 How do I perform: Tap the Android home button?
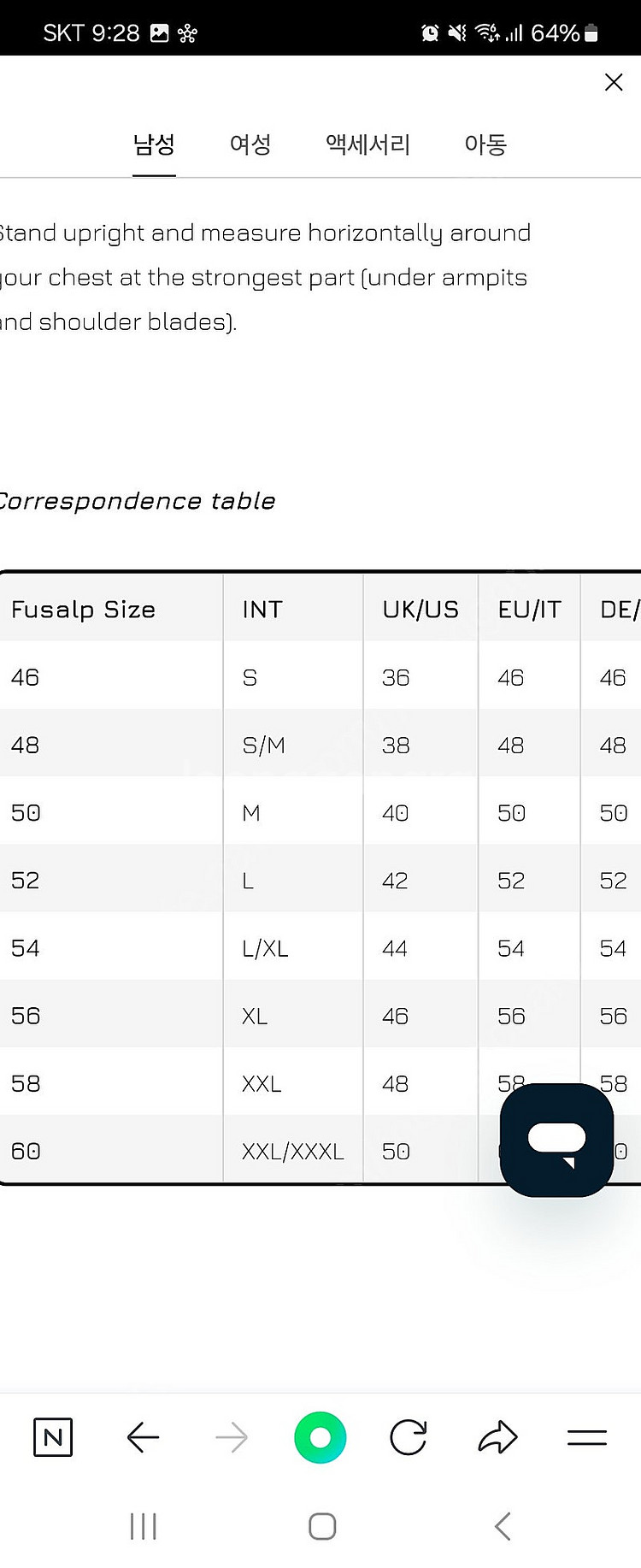click(322, 1526)
